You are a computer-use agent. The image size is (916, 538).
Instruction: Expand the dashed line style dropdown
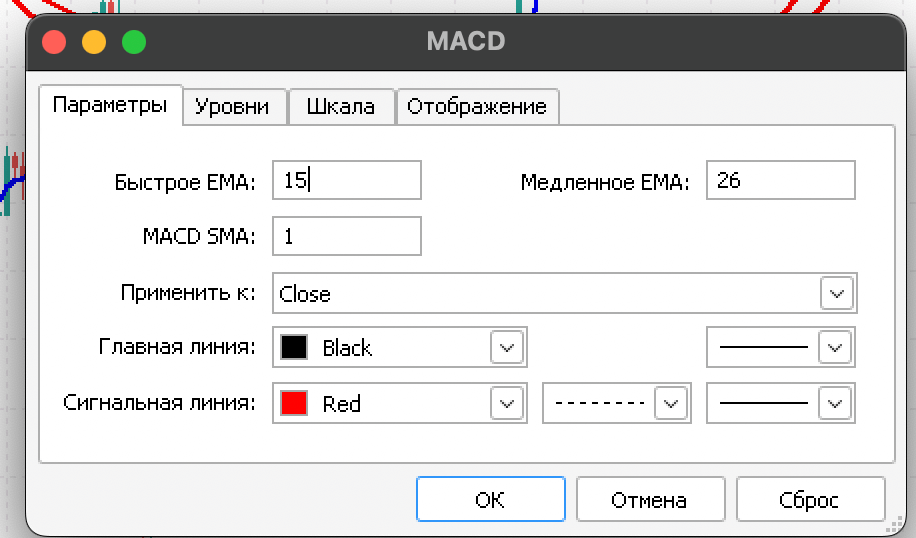tap(670, 403)
